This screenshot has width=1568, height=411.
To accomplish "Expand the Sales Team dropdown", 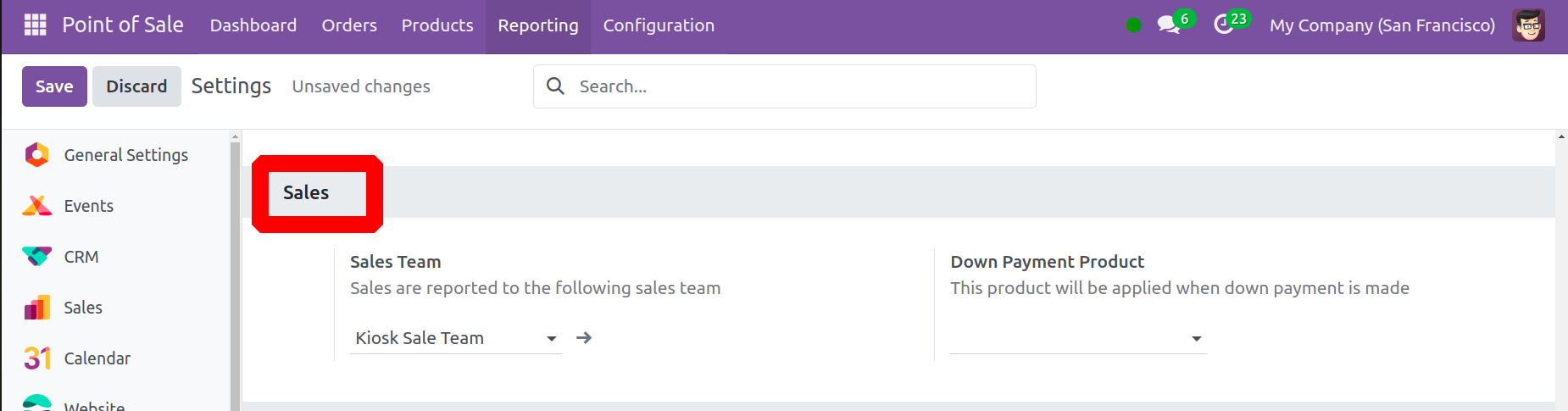I will coord(551,338).
